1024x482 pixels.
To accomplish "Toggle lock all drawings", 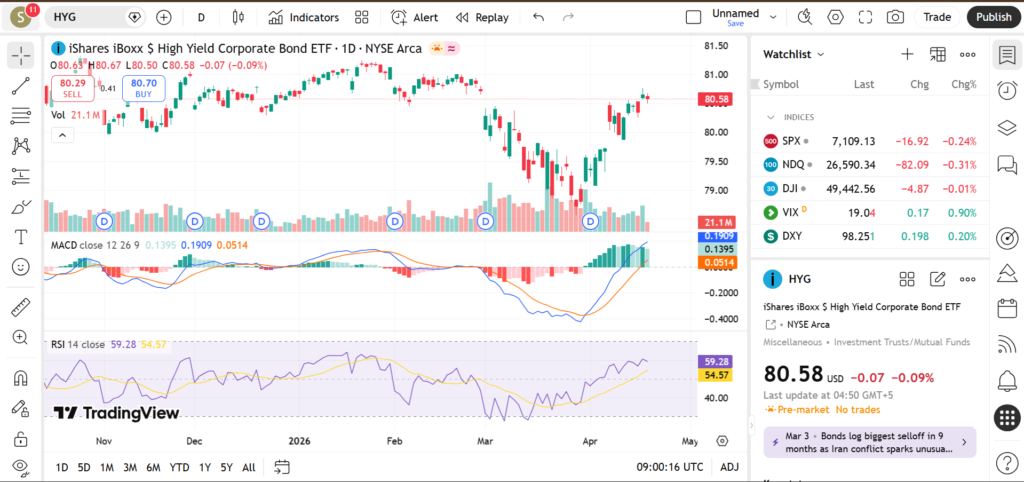I will click(x=20, y=439).
